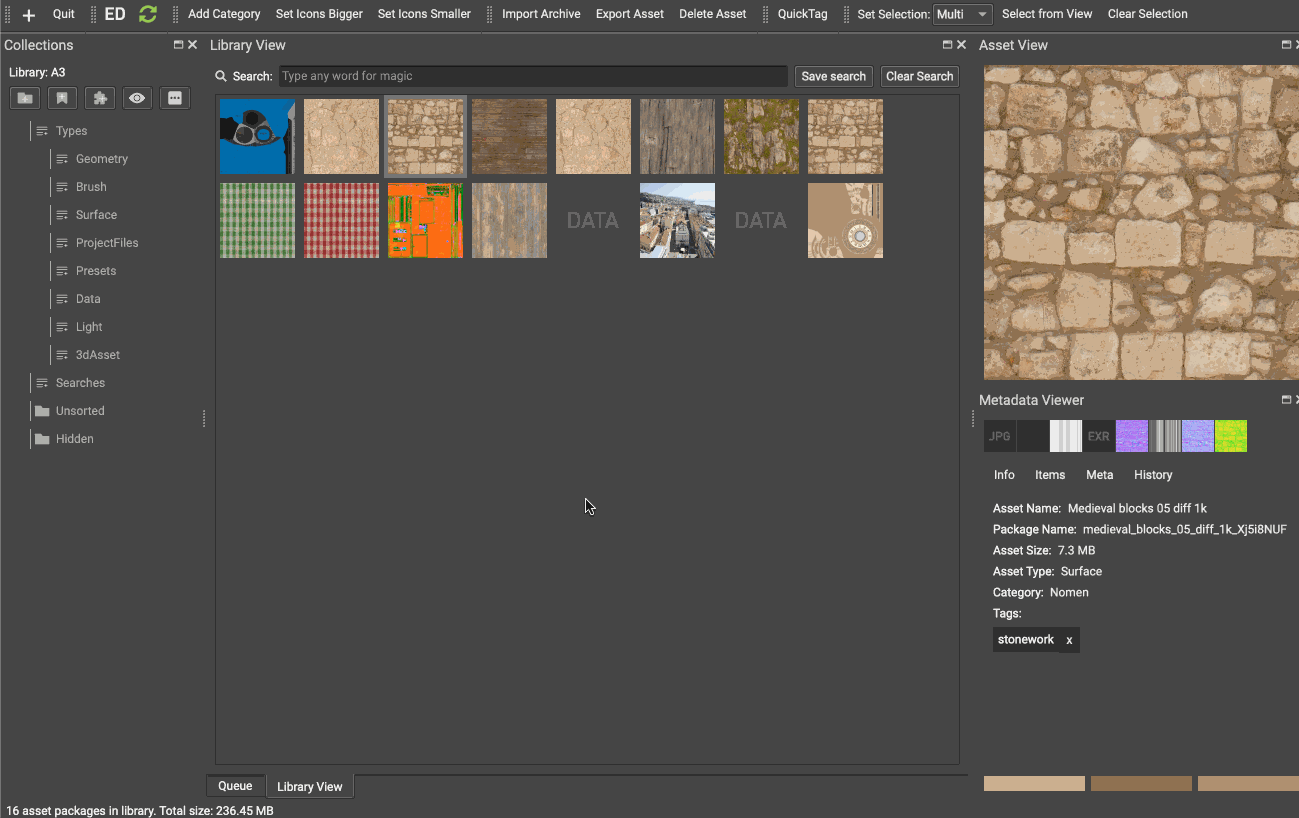1299x818 pixels.
Task: Toggle the eye visibility button in Collections
Action: coord(137,98)
